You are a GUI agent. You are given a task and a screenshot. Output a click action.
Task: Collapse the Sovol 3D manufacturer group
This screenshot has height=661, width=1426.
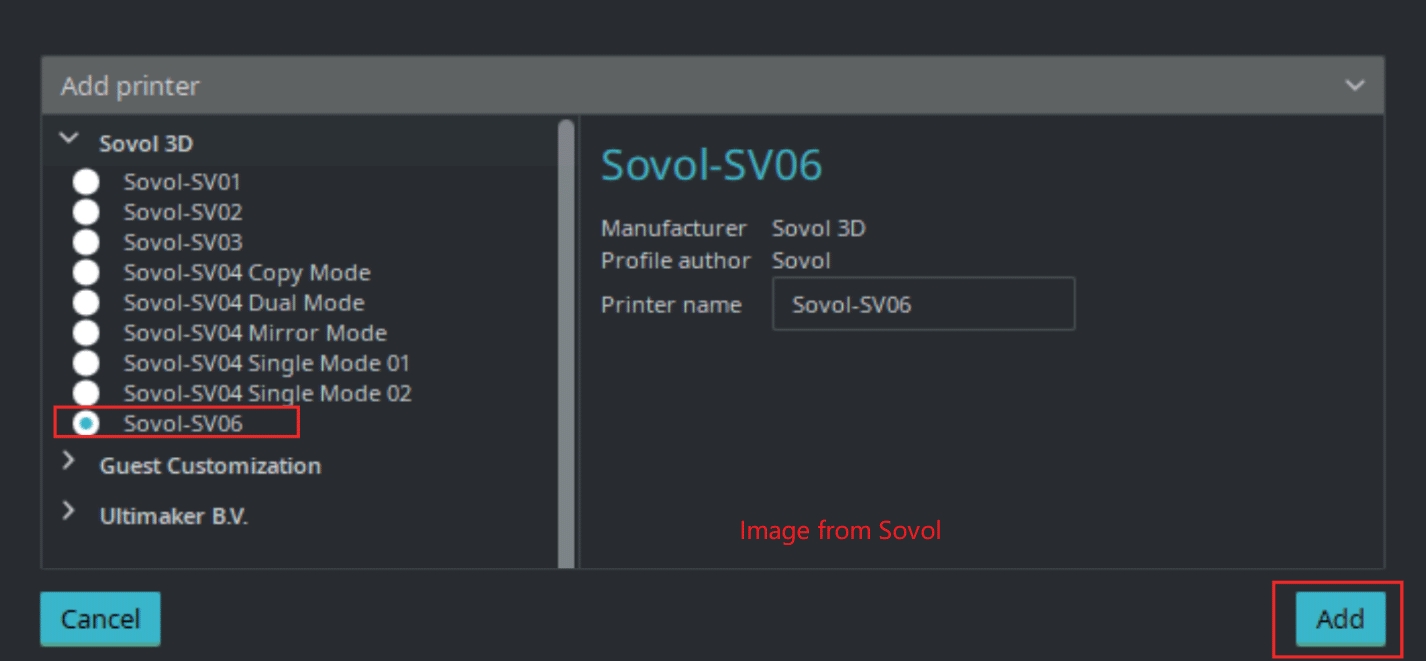click(x=69, y=140)
